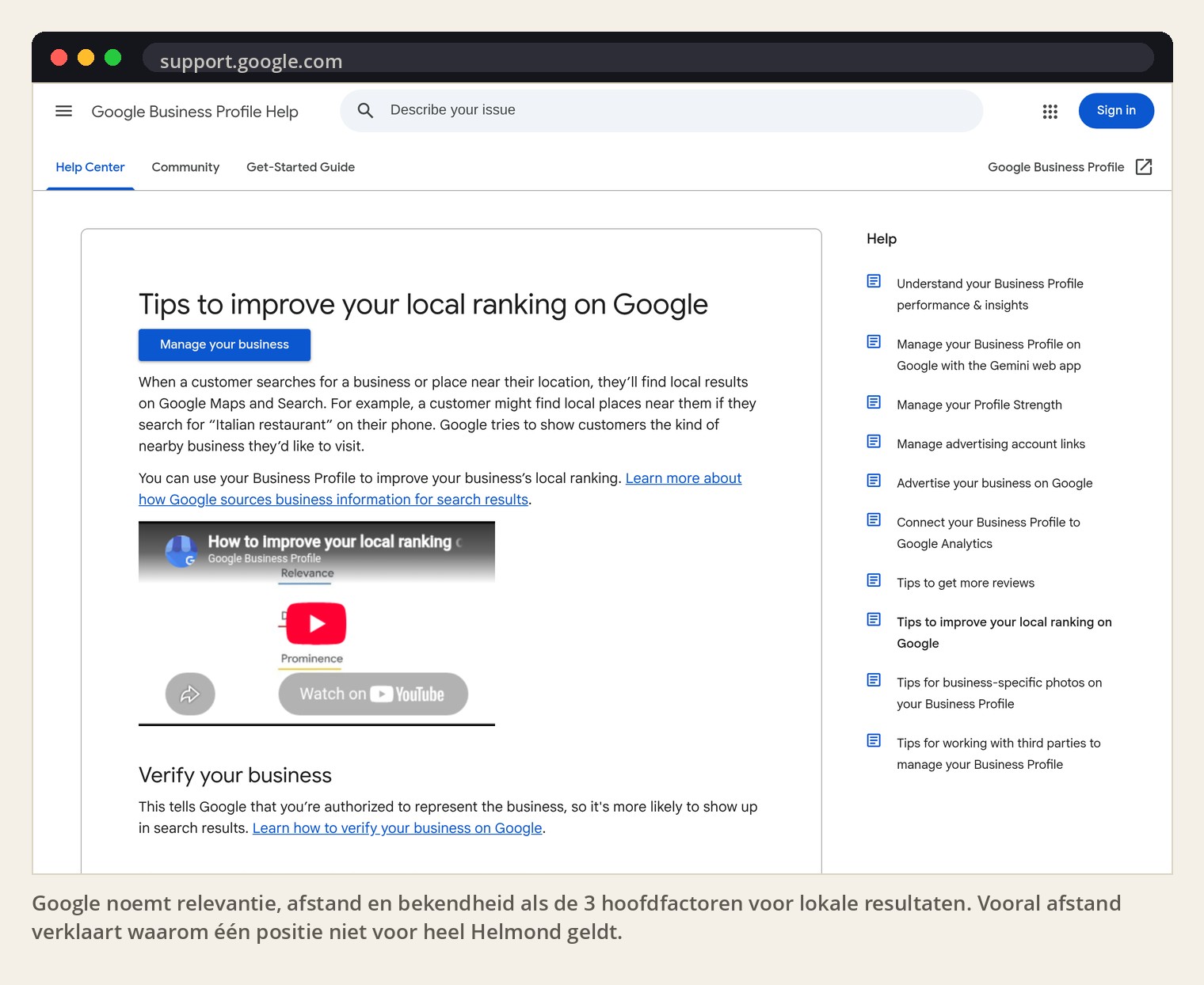Open Understand your Business Profile performance & insights
The image size is (1204, 985).
pos(990,295)
